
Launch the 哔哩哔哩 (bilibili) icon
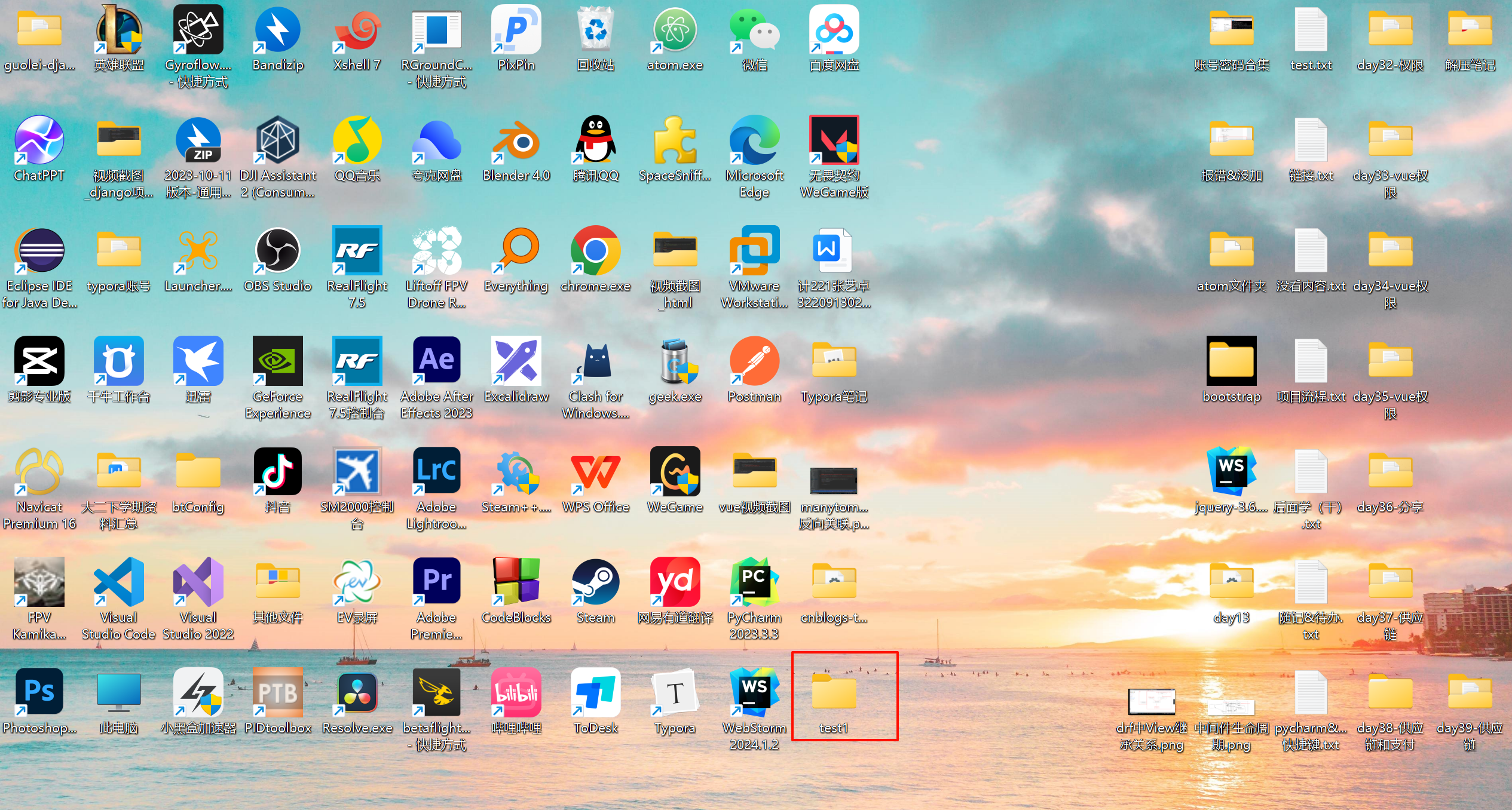click(x=516, y=693)
